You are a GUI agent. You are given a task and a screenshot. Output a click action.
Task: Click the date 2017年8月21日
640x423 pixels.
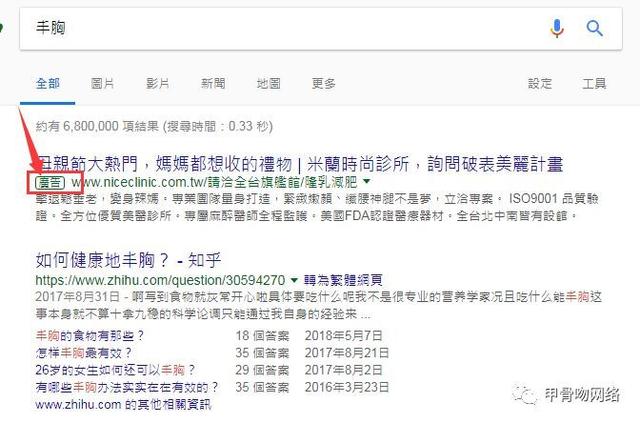point(347,353)
